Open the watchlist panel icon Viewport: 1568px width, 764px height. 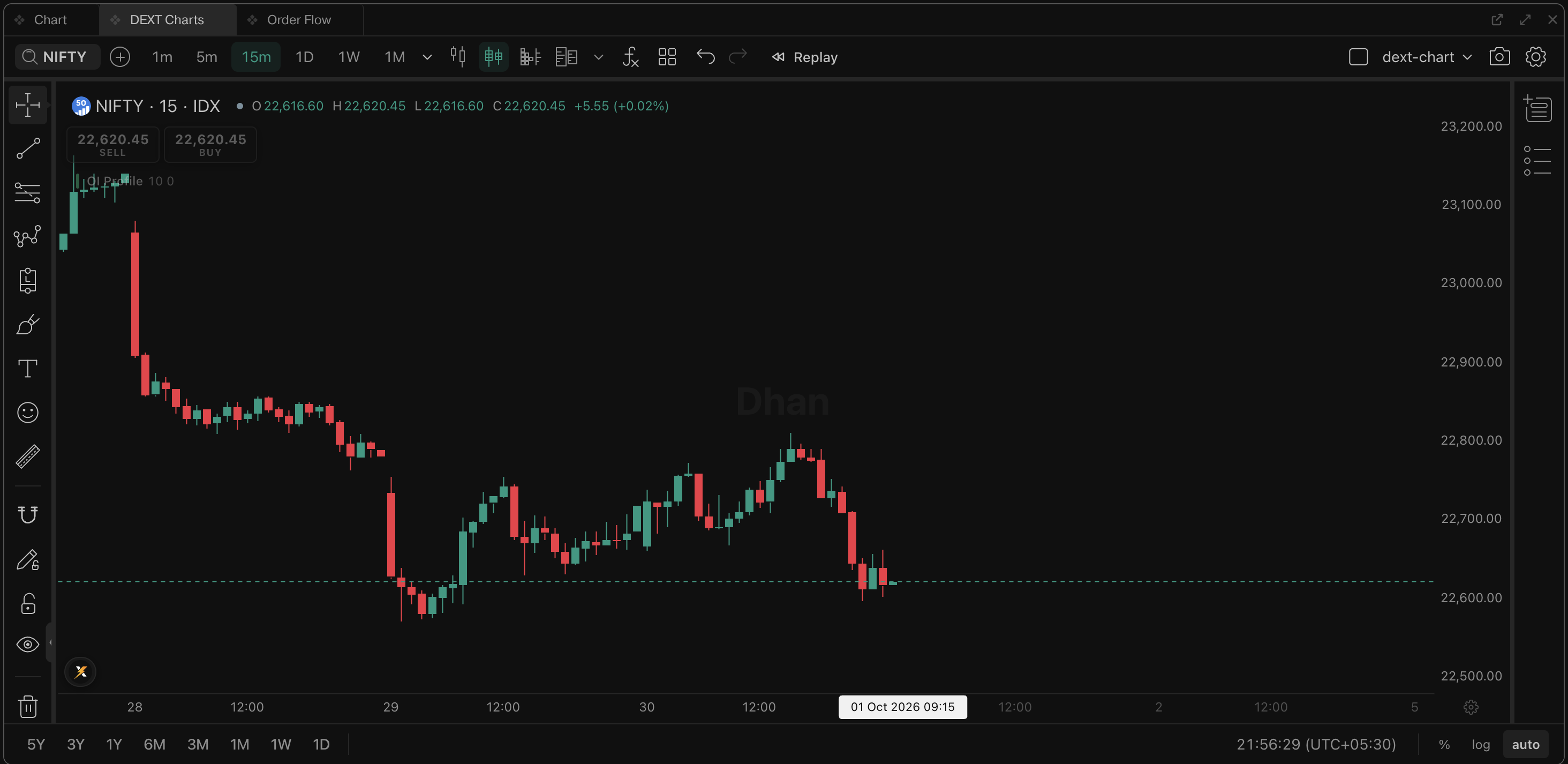[x=1537, y=109]
